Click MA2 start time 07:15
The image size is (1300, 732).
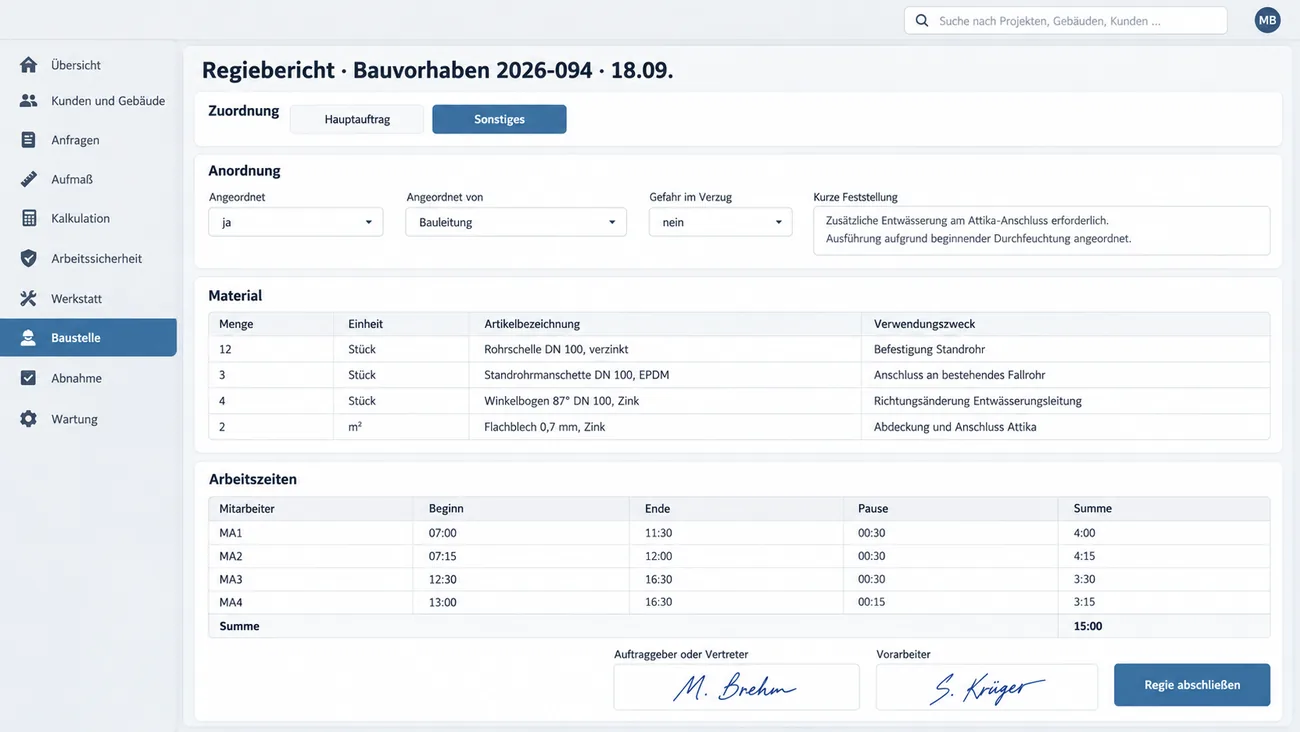(521, 556)
